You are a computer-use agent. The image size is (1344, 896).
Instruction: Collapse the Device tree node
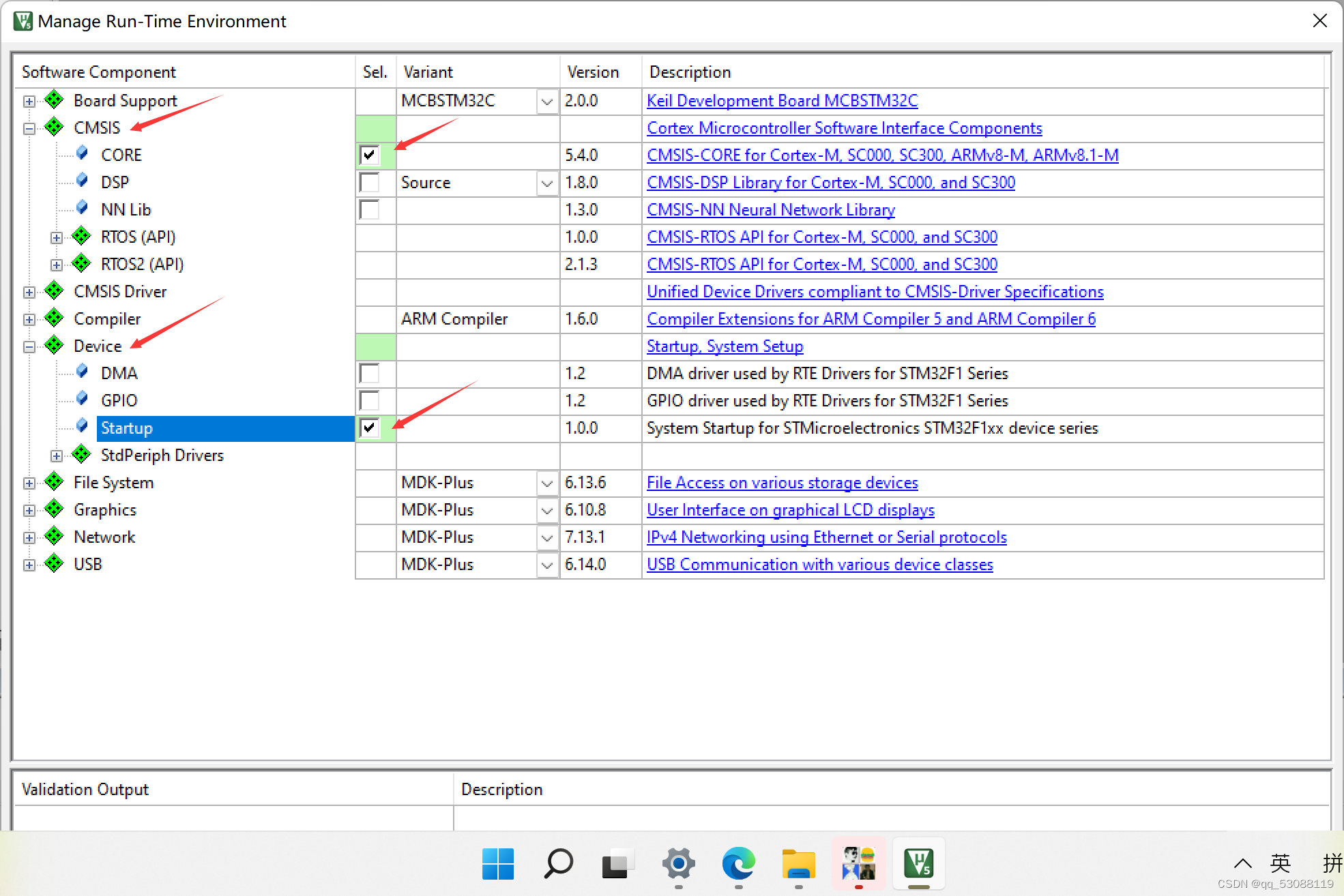(x=29, y=346)
